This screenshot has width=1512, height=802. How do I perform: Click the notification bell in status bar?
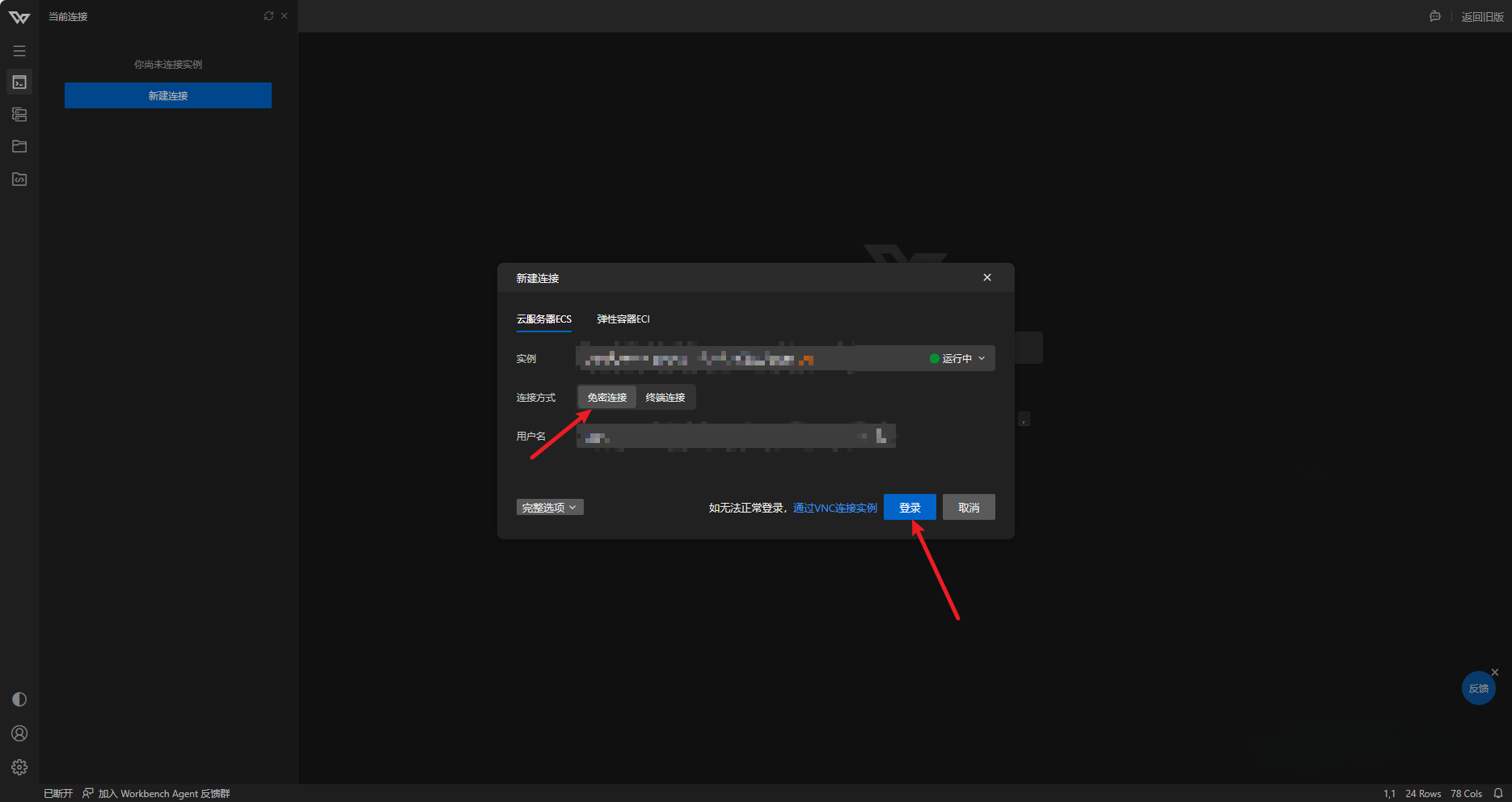1498,793
